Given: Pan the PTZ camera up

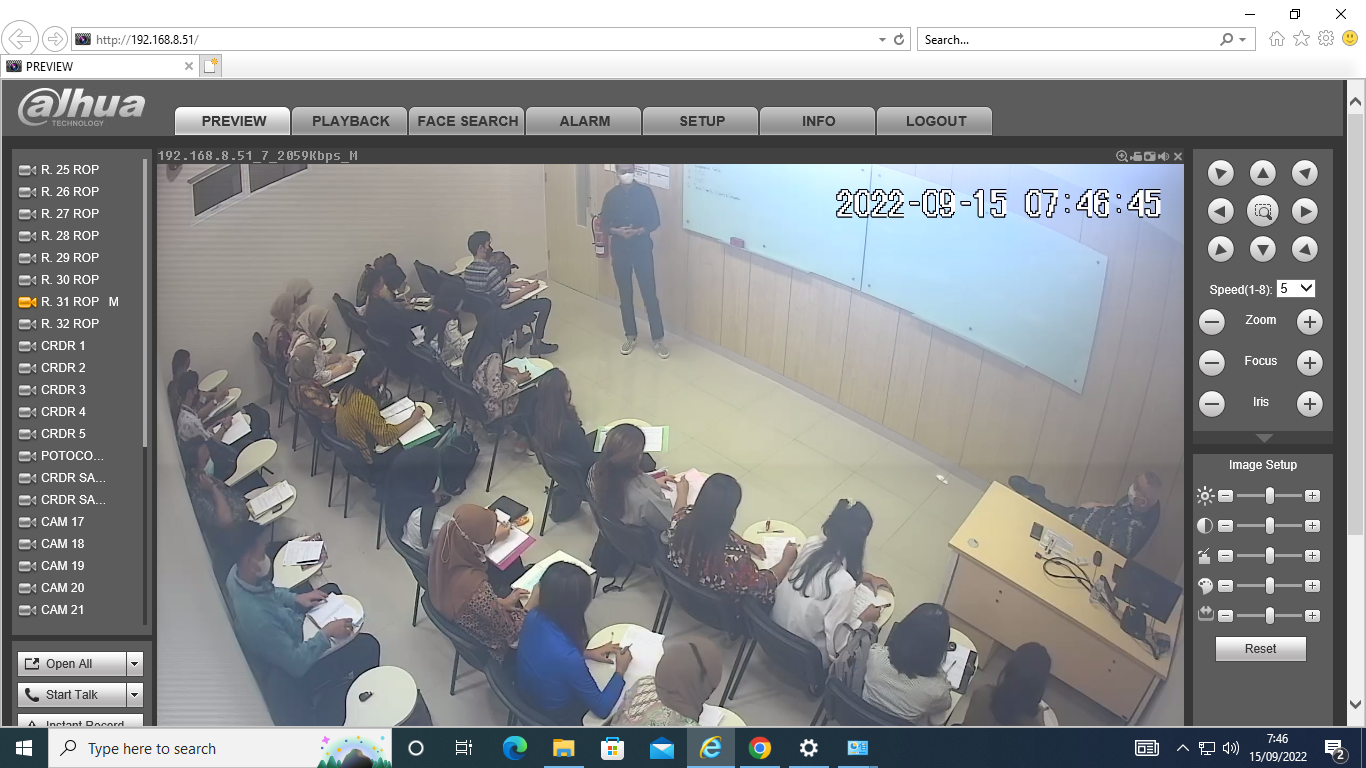Looking at the screenshot, I should click(x=1263, y=173).
